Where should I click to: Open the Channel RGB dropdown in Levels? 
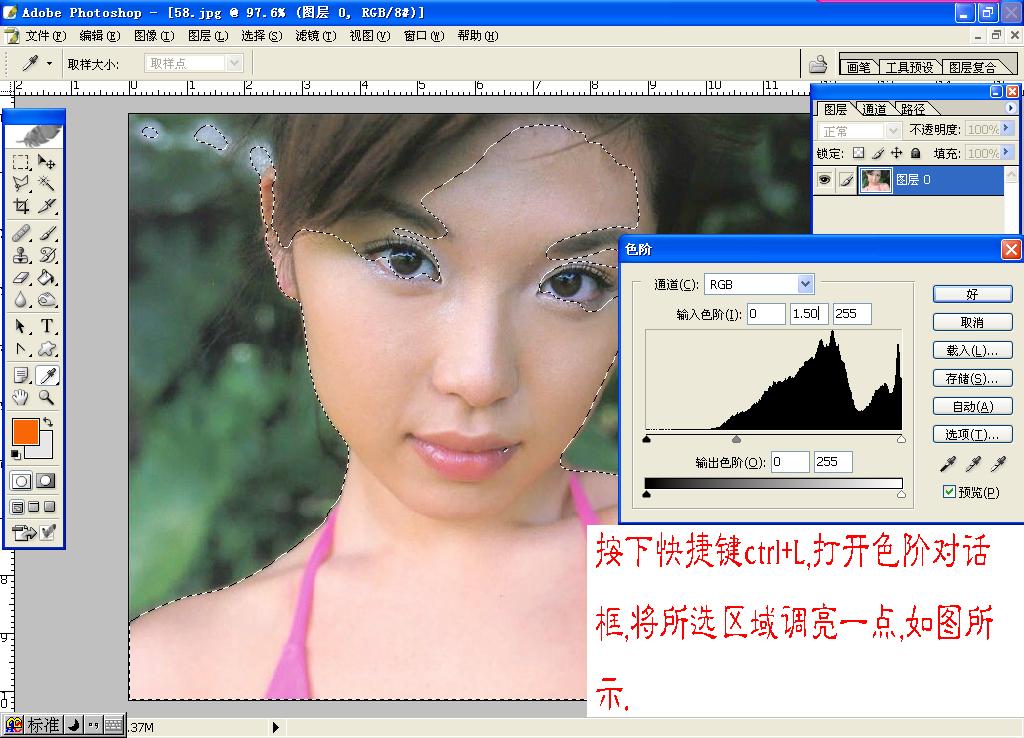(805, 284)
